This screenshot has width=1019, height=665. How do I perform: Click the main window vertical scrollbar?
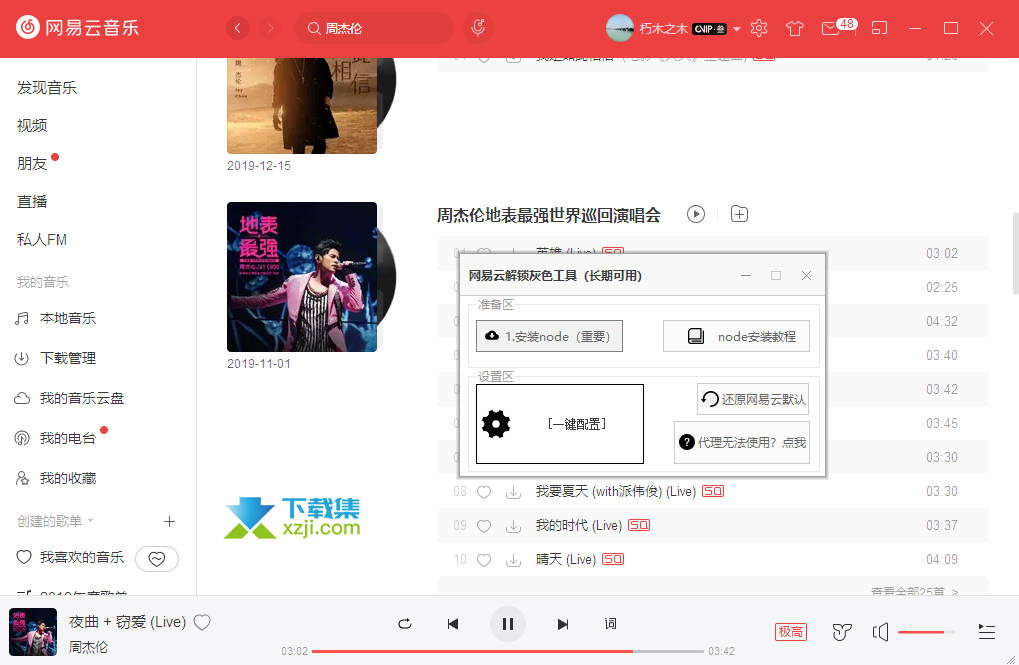tap(1015, 254)
